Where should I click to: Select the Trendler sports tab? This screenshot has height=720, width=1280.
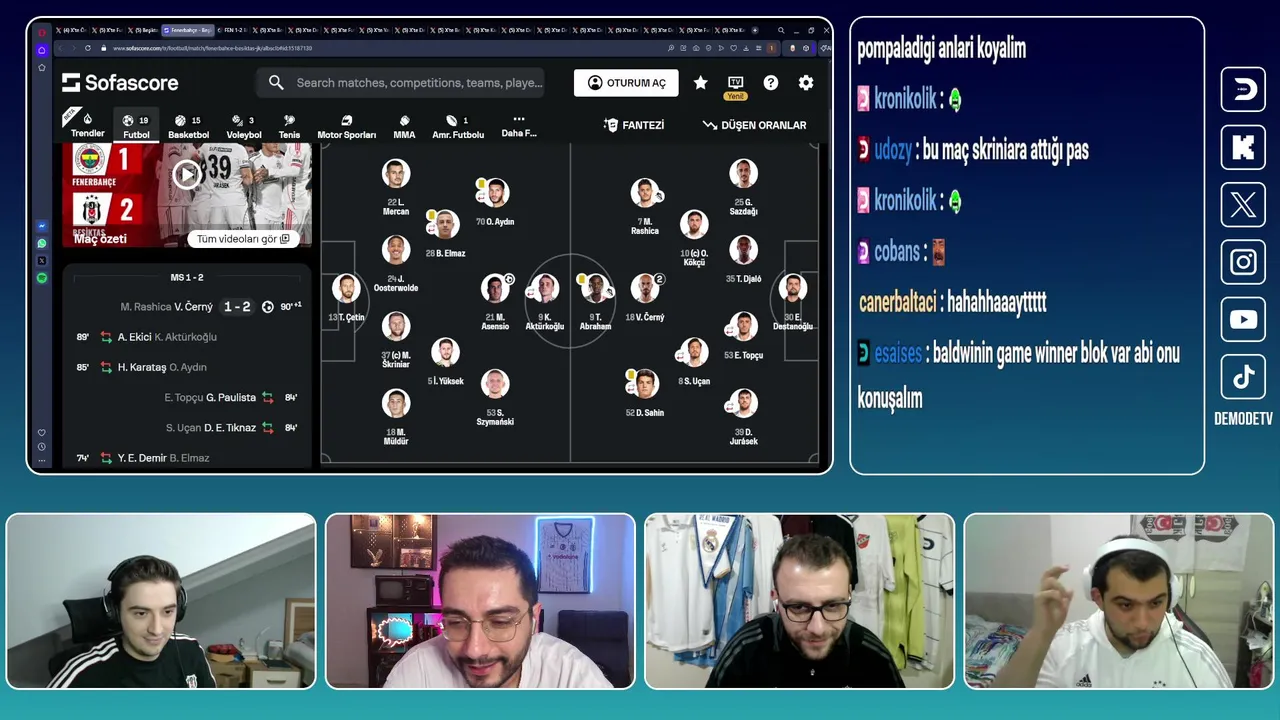87,126
